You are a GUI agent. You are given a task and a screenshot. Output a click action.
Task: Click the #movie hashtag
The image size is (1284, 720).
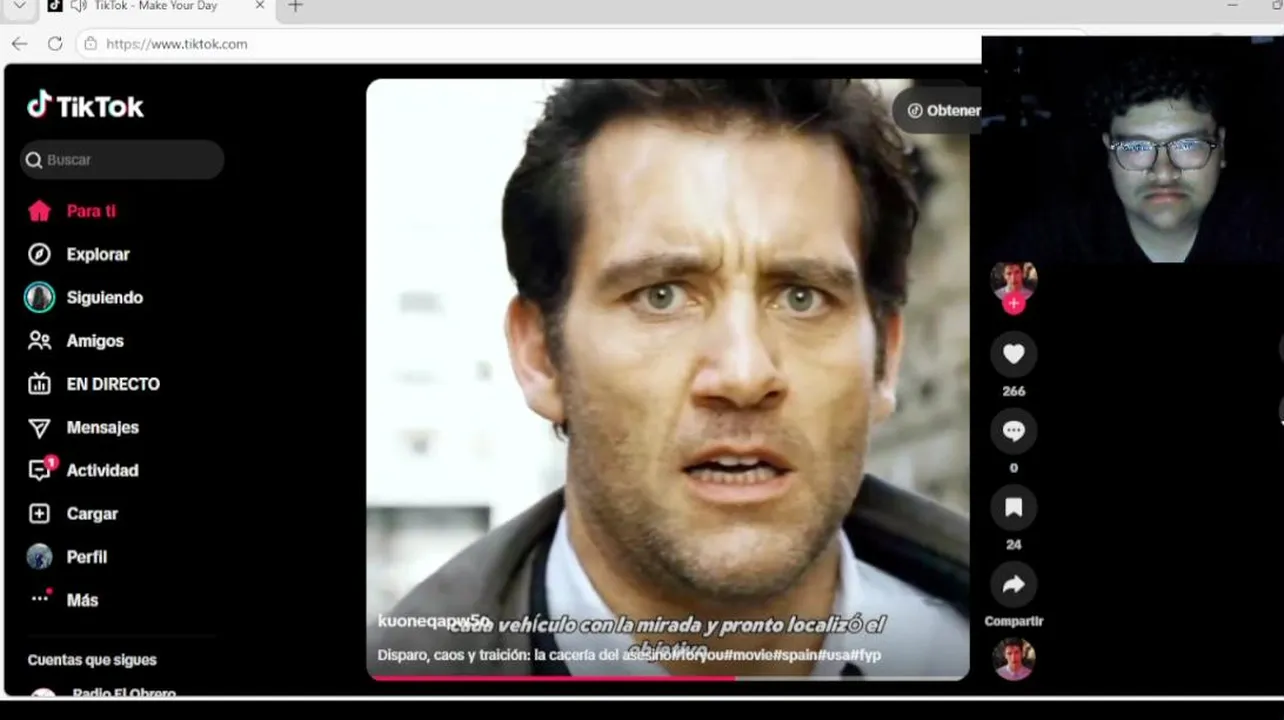748,655
